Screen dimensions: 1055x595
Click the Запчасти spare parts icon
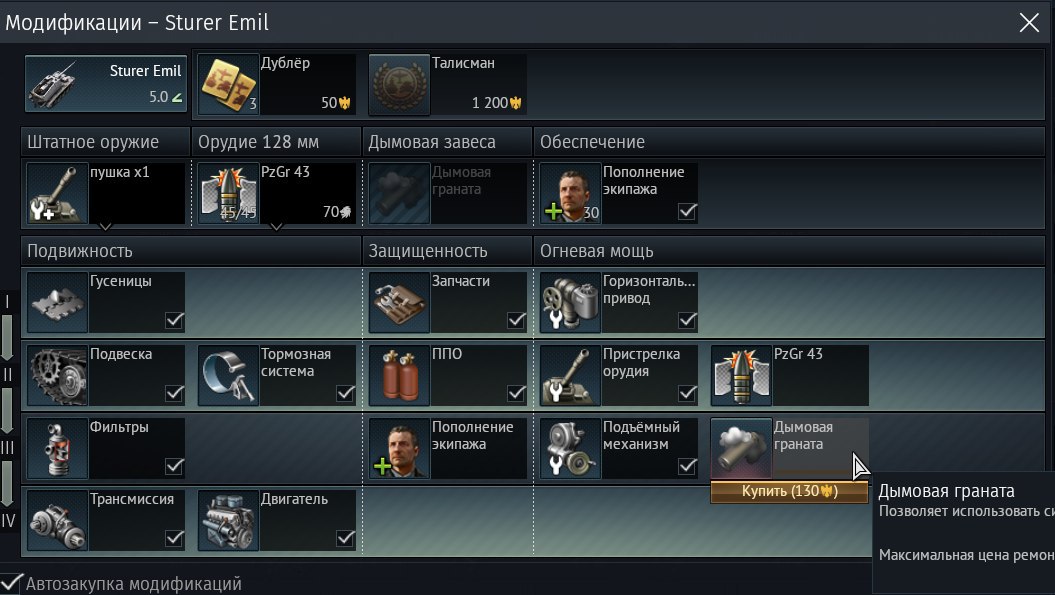(399, 302)
